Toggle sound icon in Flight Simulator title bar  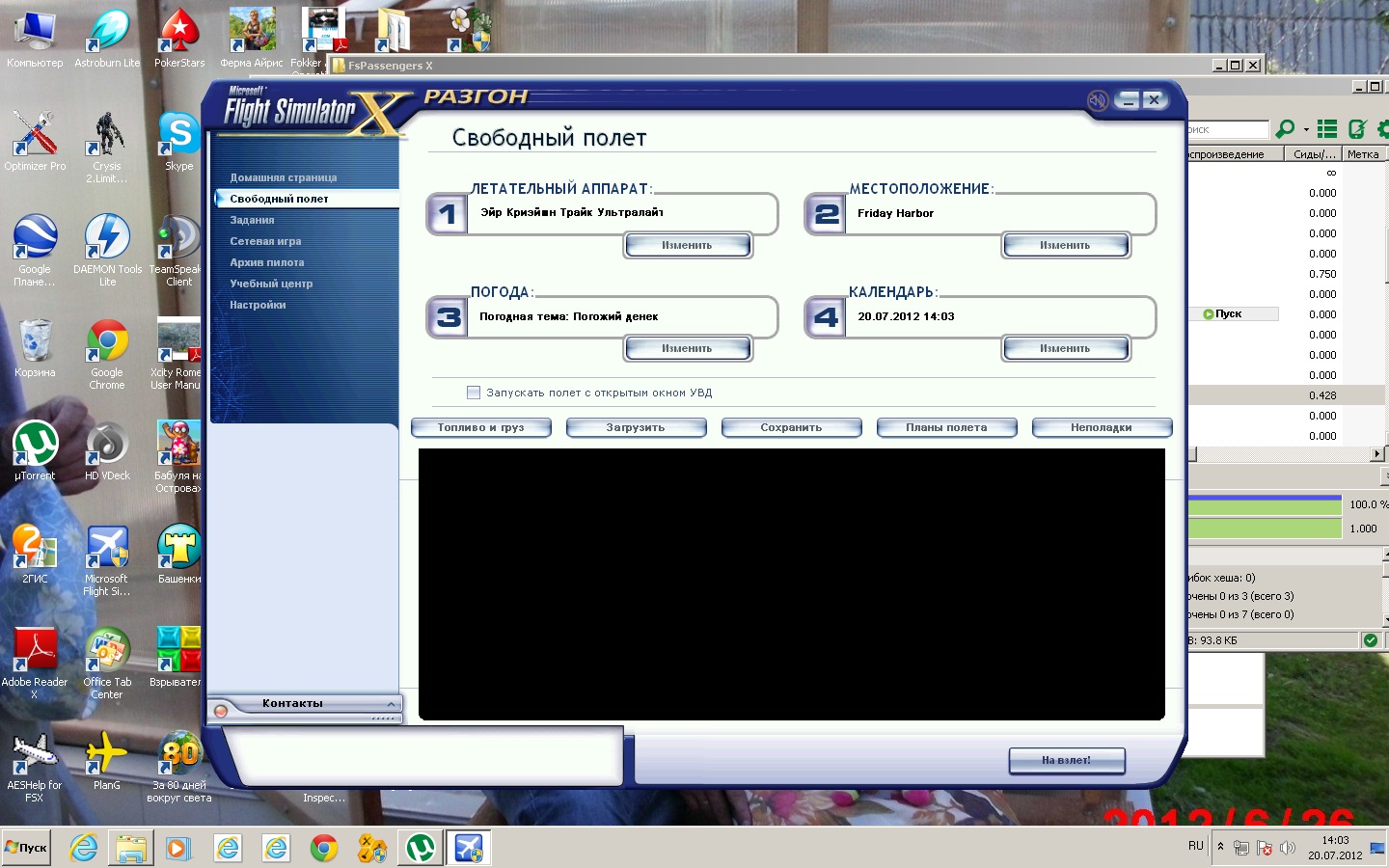pos(1098,100)
